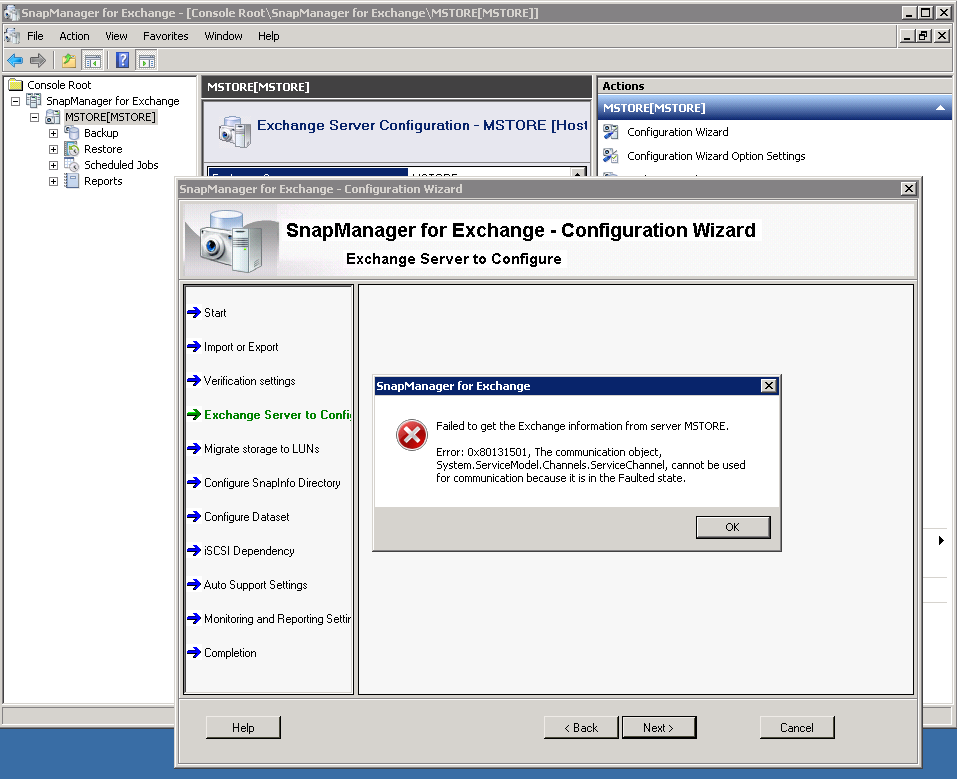Click the Console Root folder icon
Screen dimensions: 957x779
(x=16, y=85)
